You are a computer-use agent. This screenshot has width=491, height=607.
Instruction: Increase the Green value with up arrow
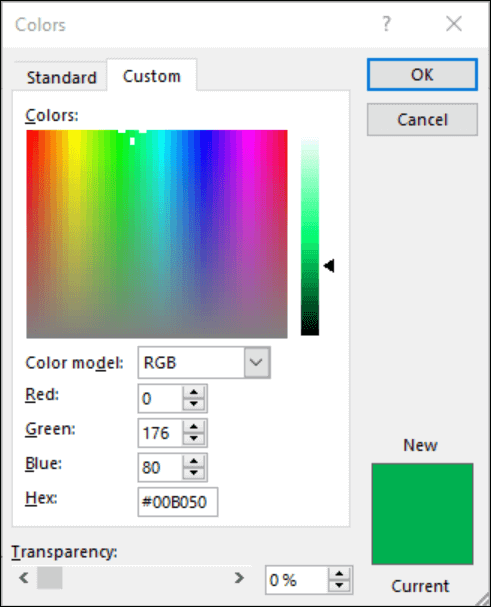pos(194,427)
